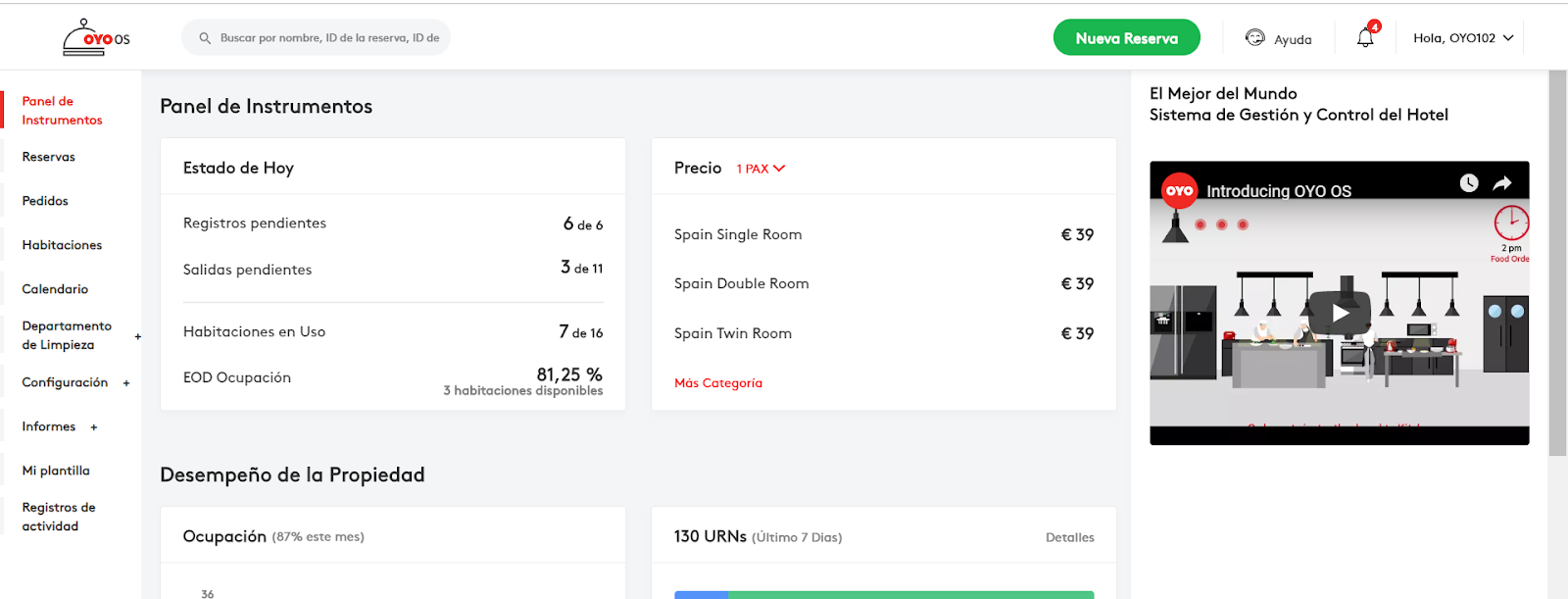
Task: Click the Desempeño de la Propiedad heading
Action: click(292, 474)
